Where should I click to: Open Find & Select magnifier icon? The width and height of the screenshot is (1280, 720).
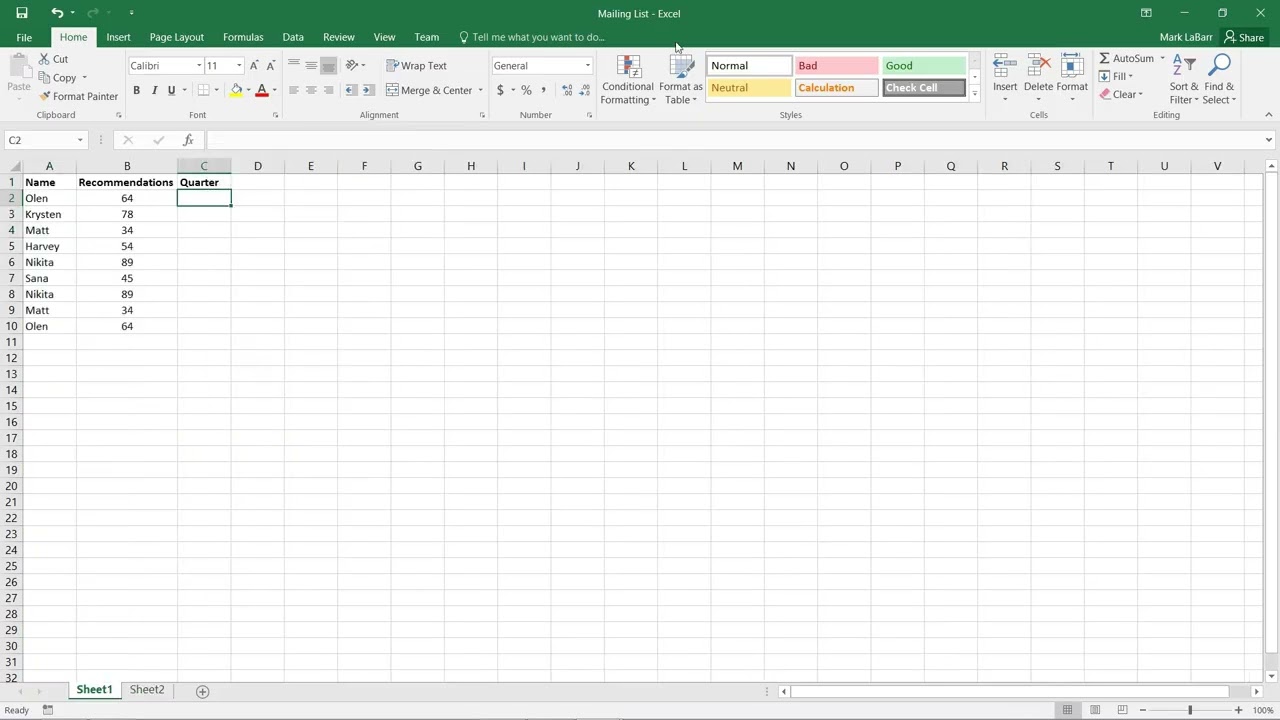coord(1219,67)
